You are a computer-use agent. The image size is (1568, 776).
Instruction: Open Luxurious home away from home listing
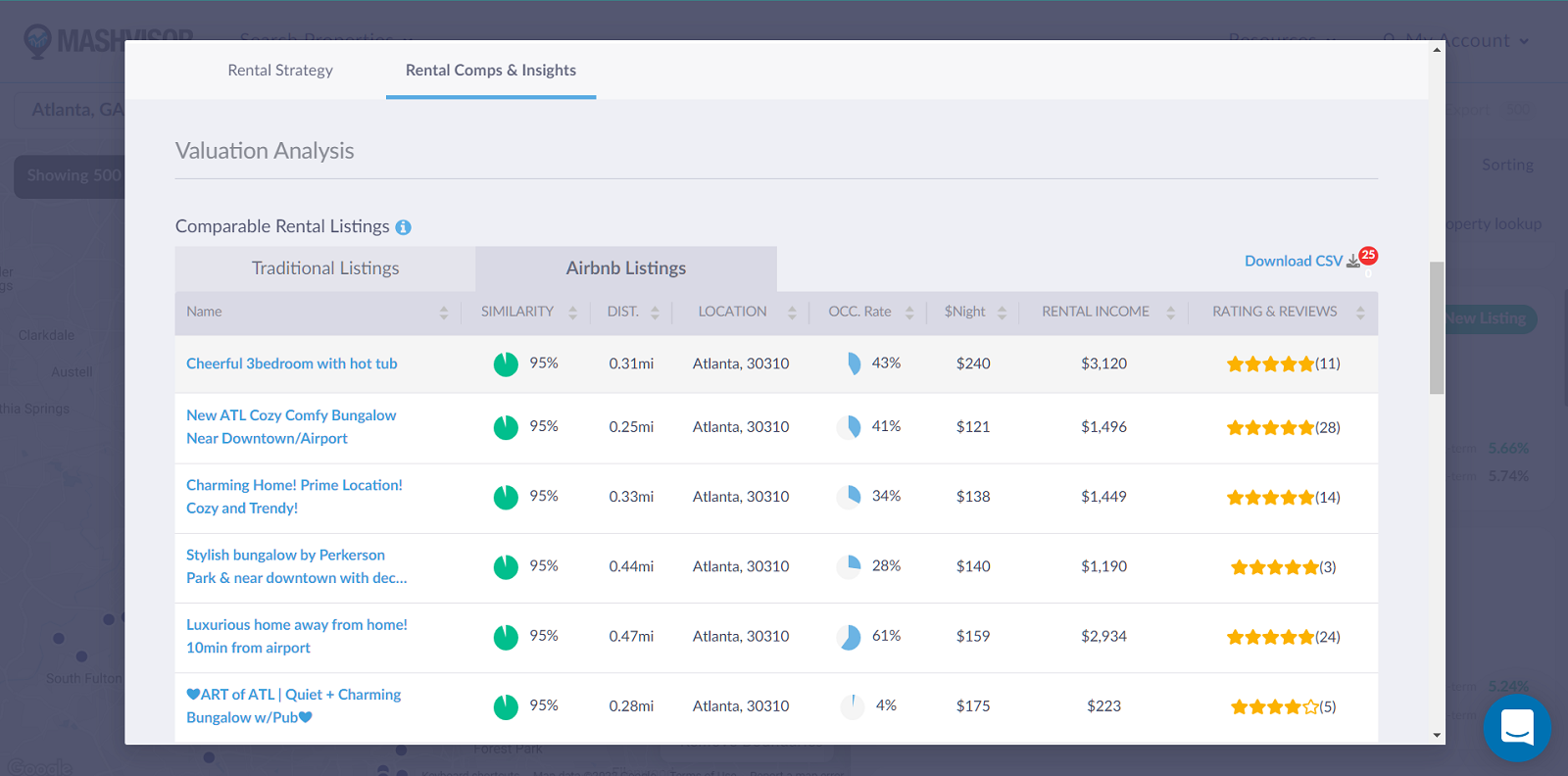pyautogui.click(x=296, y=636)
